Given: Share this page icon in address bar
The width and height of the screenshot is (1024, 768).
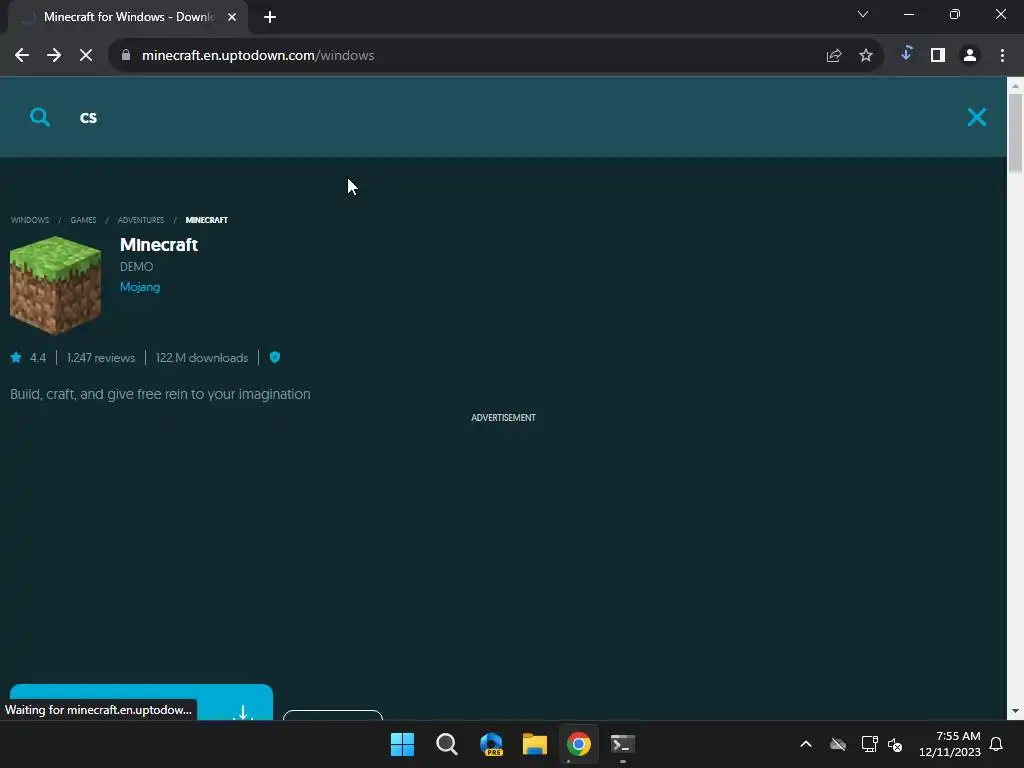Looking at the screenshot, I should click(x=834, y=56).
